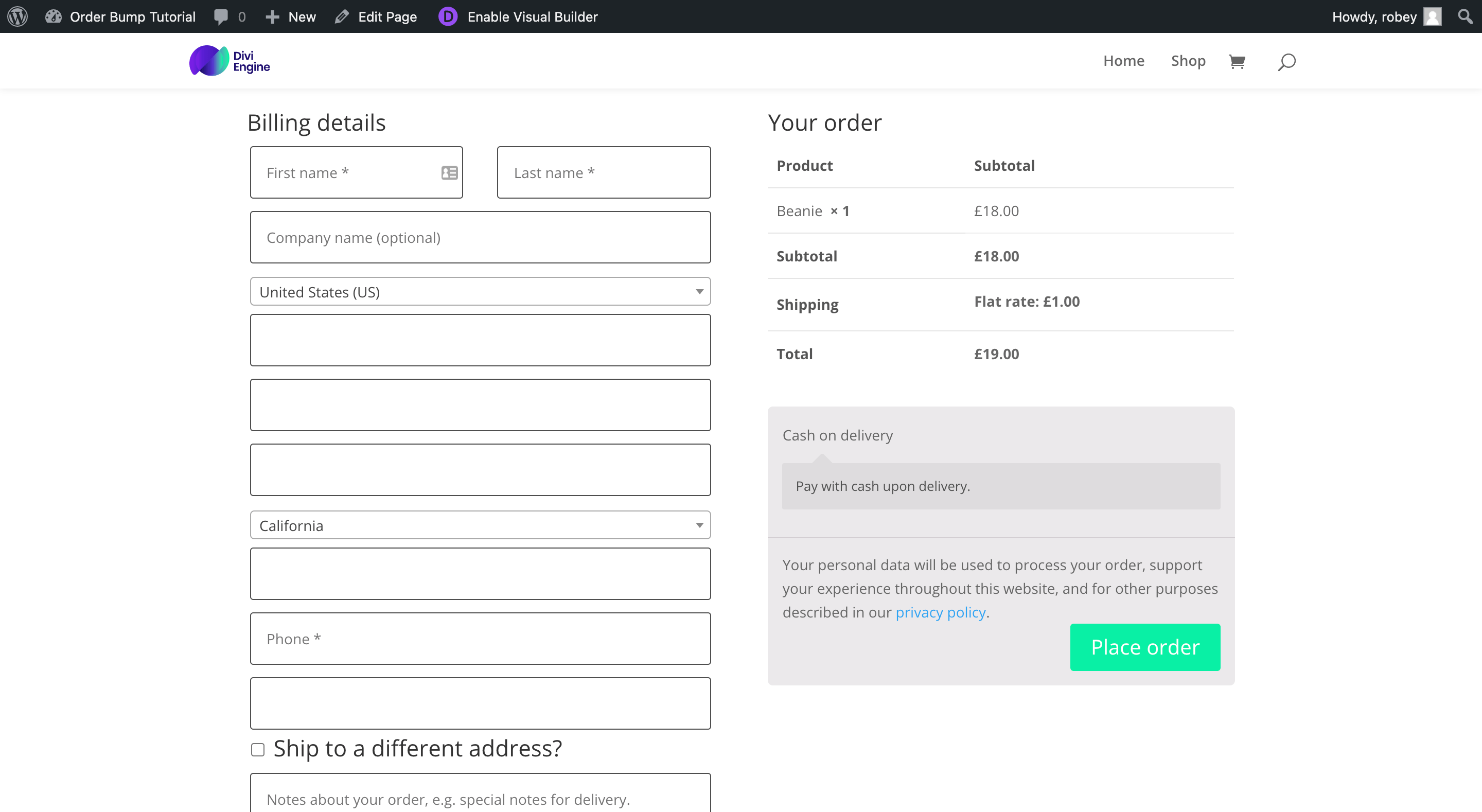Click Pay with cash upon delivery text
Viewport: 1482px width, 812px height.
tap(883, 486)
